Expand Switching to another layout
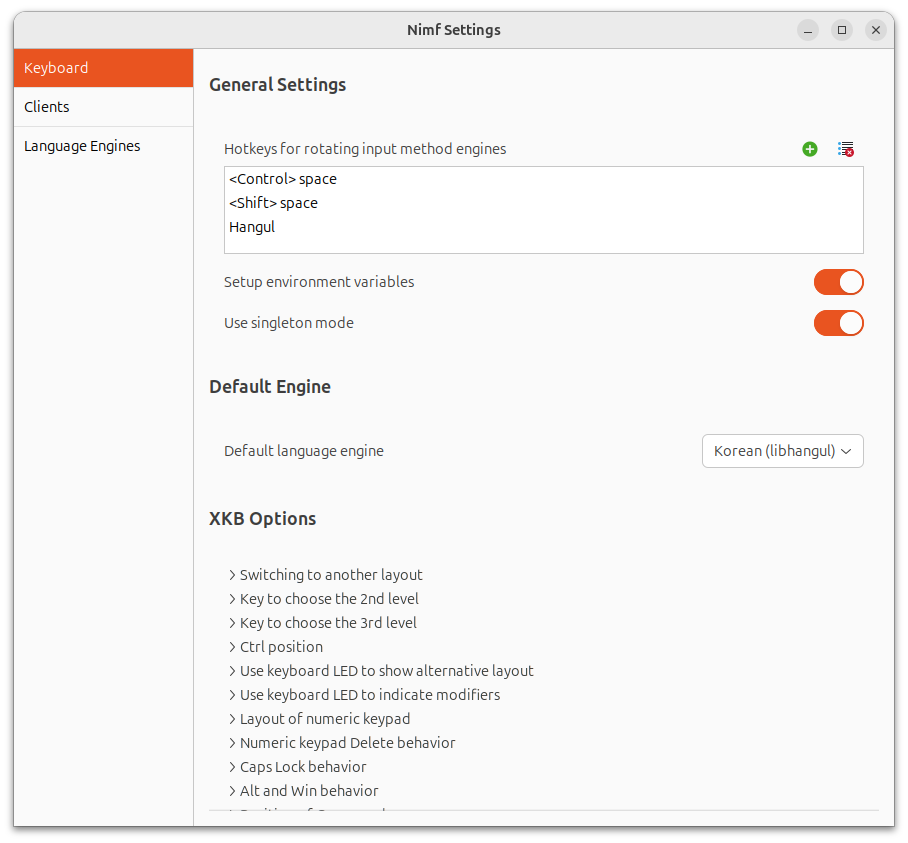The width and height of the screenshot is (908, 843). click(232, 575)
